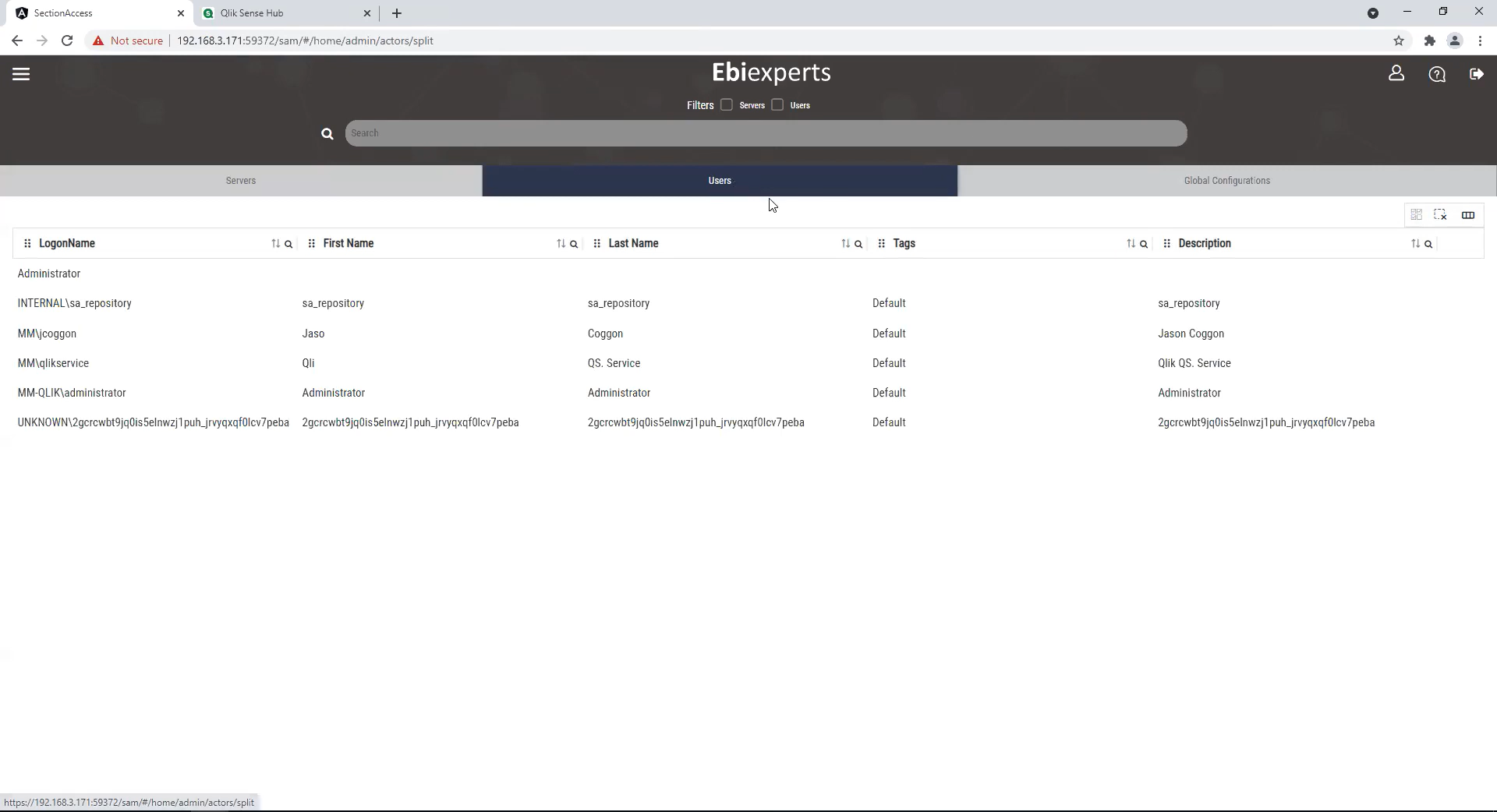The height and width of the screenshot is (812, 1497).
Task: Click search icon in LogonName column
Action: 288,244
